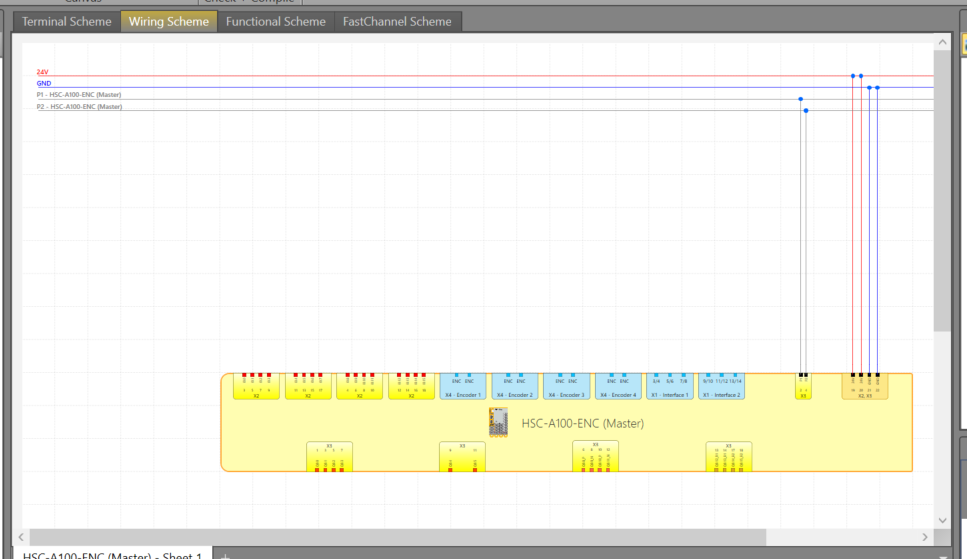
Task: Click the P1 - HSC-A100-ENC (Master) bus label
Action: click(x=79, y=95)
